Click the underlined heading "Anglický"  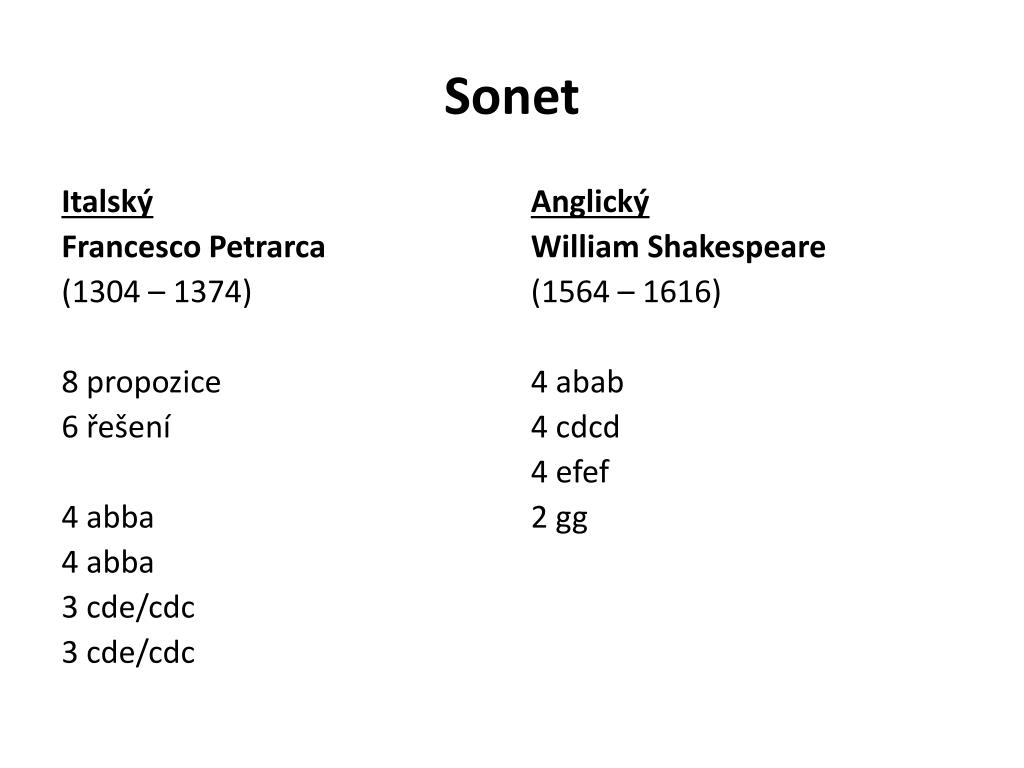pyautogui.click(x=590, y=202)
